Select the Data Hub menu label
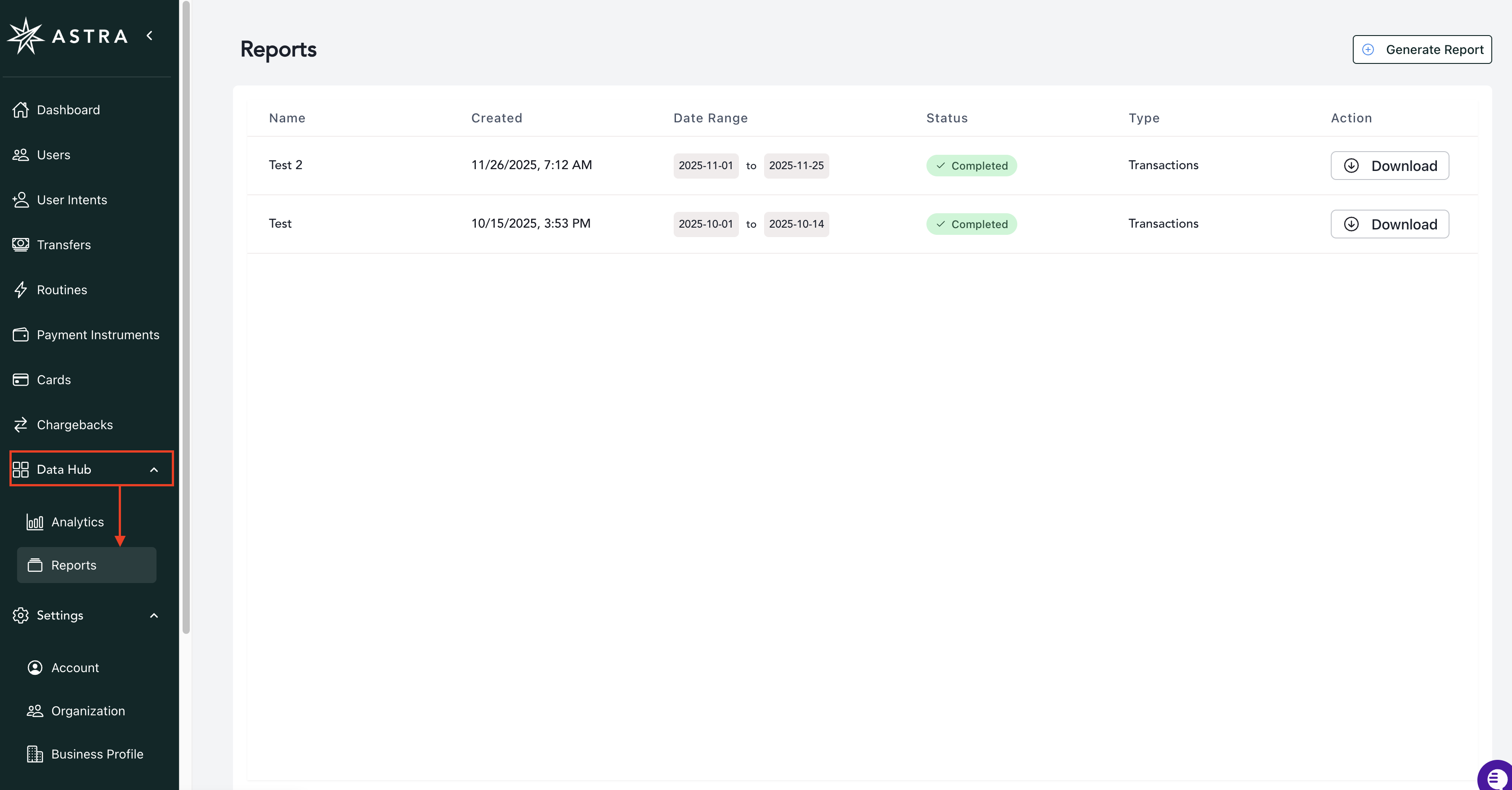This screenshot has height=790, width=1512. pos(63,469)
